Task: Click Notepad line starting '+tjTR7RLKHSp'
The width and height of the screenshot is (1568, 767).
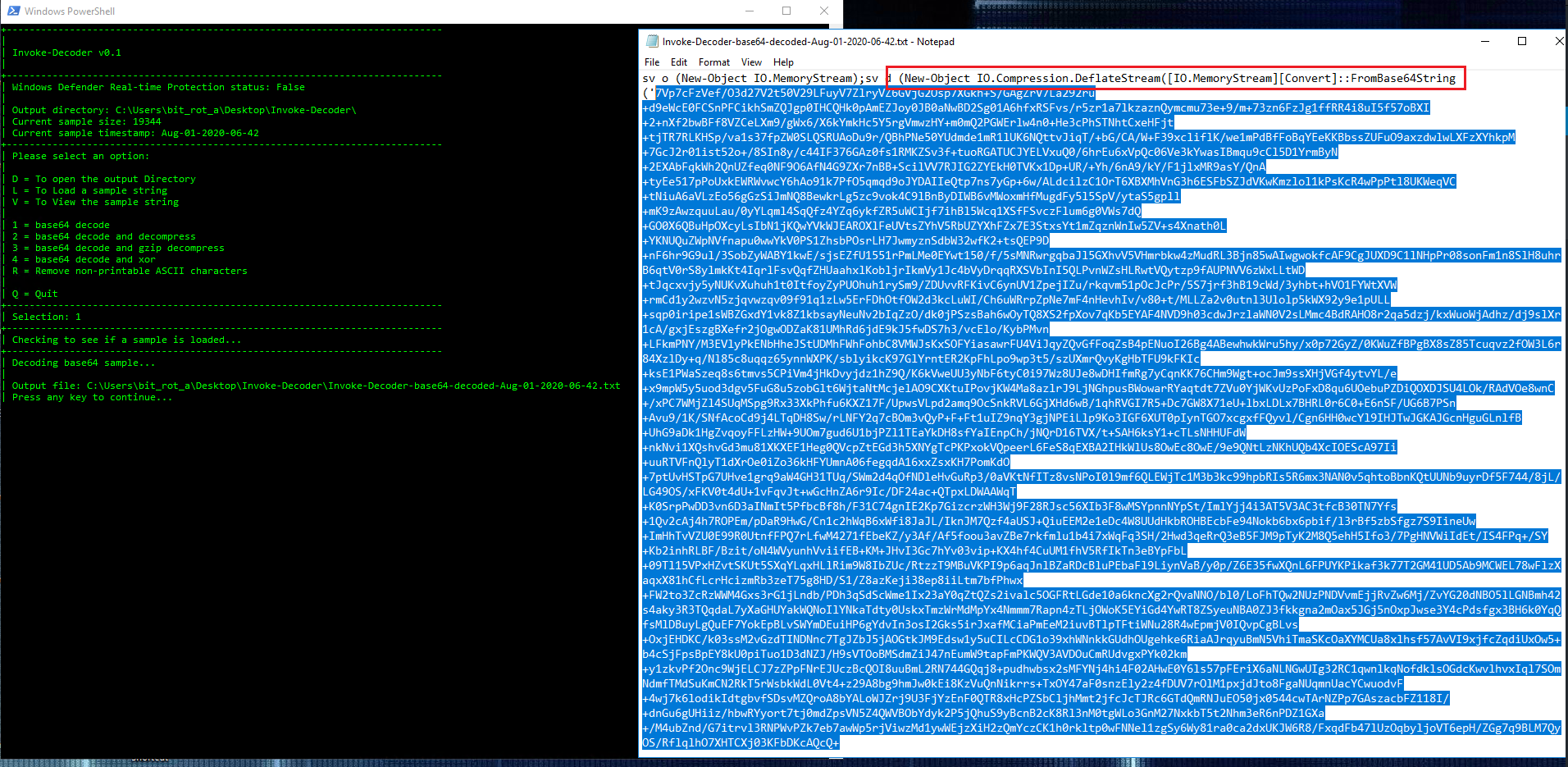Action: (1079, 137)
